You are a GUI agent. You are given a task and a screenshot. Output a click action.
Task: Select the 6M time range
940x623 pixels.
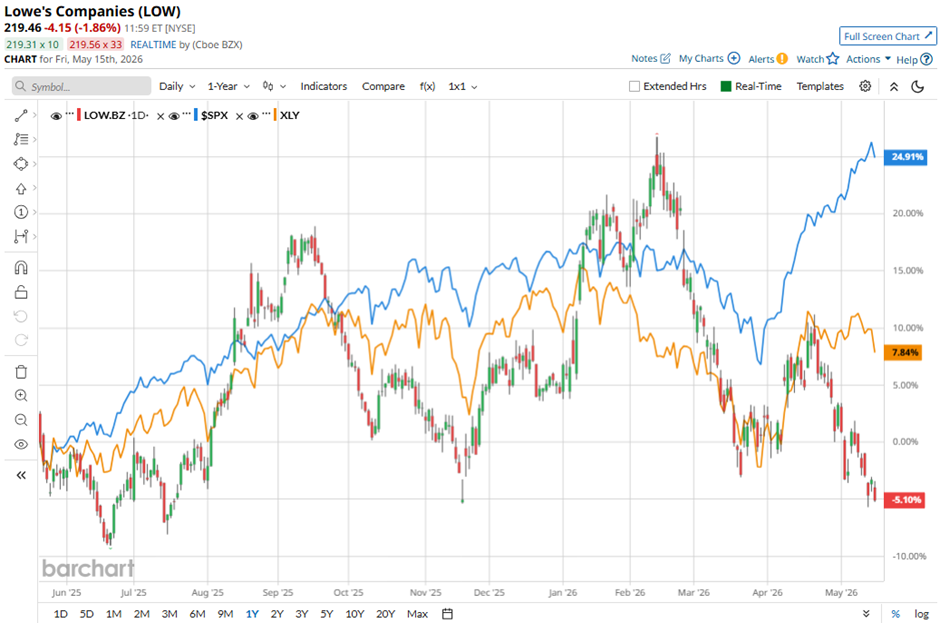197,613
